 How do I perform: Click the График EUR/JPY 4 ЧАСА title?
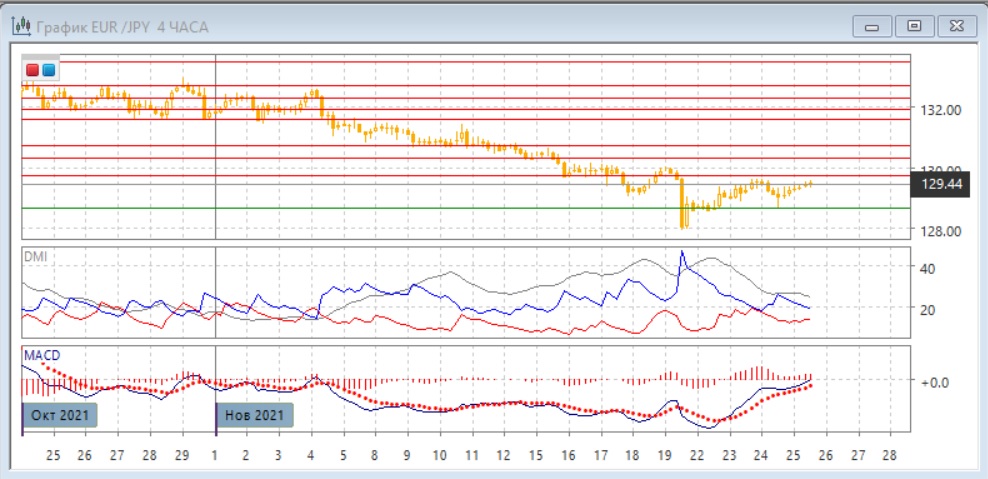point(122,27)
